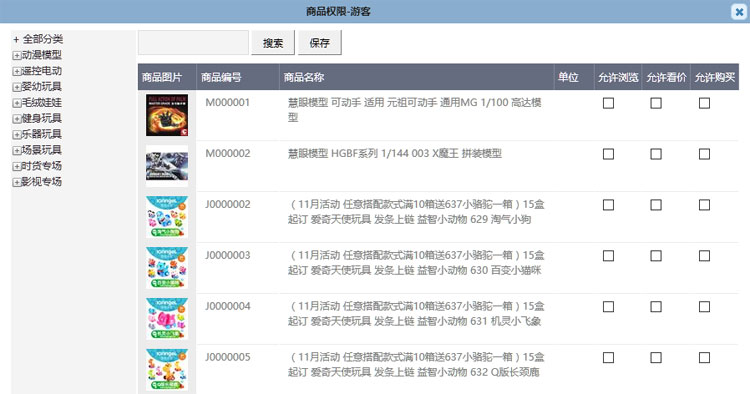Expand the 乐器玩具 category

(x=17, y=134)
